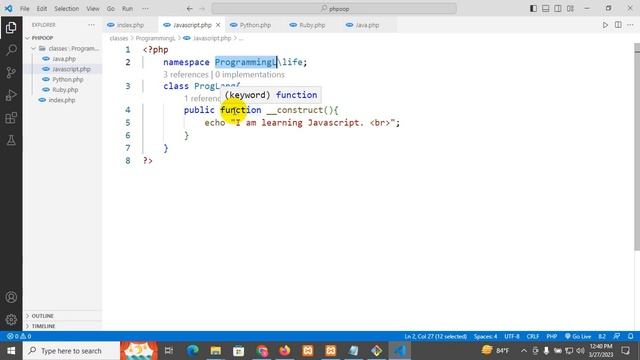Open the Customize Layout icon

click(570, 8)
